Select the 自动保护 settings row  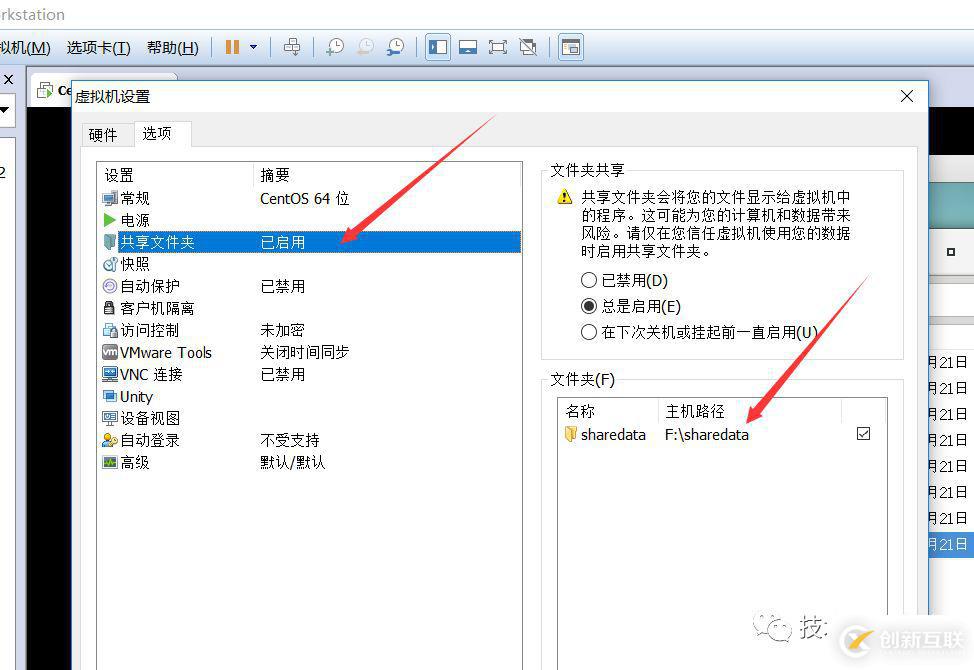tap(309, 286)
